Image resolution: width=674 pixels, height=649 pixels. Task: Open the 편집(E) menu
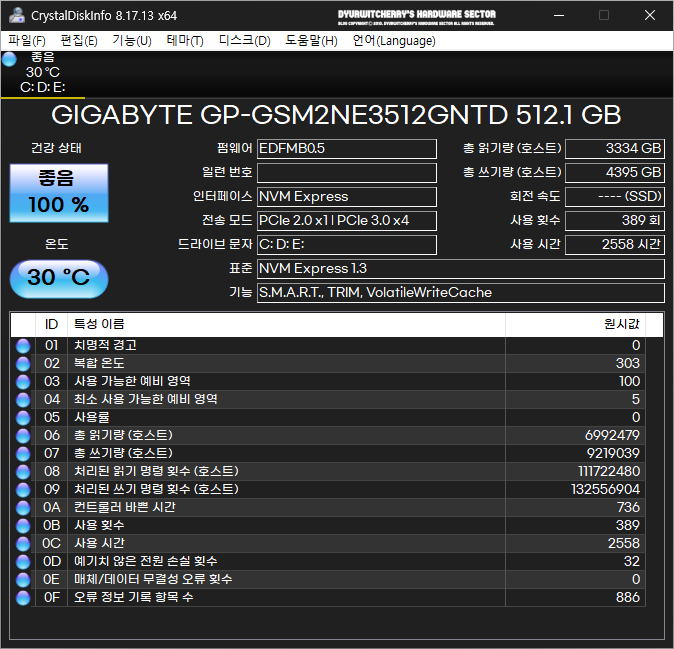(79, 41)
